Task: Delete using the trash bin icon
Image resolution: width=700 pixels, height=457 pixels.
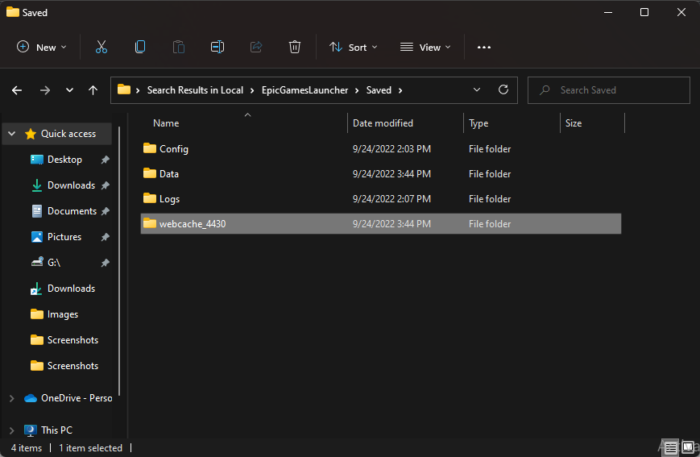Action: pyautogui.click(x=294, y=47)
